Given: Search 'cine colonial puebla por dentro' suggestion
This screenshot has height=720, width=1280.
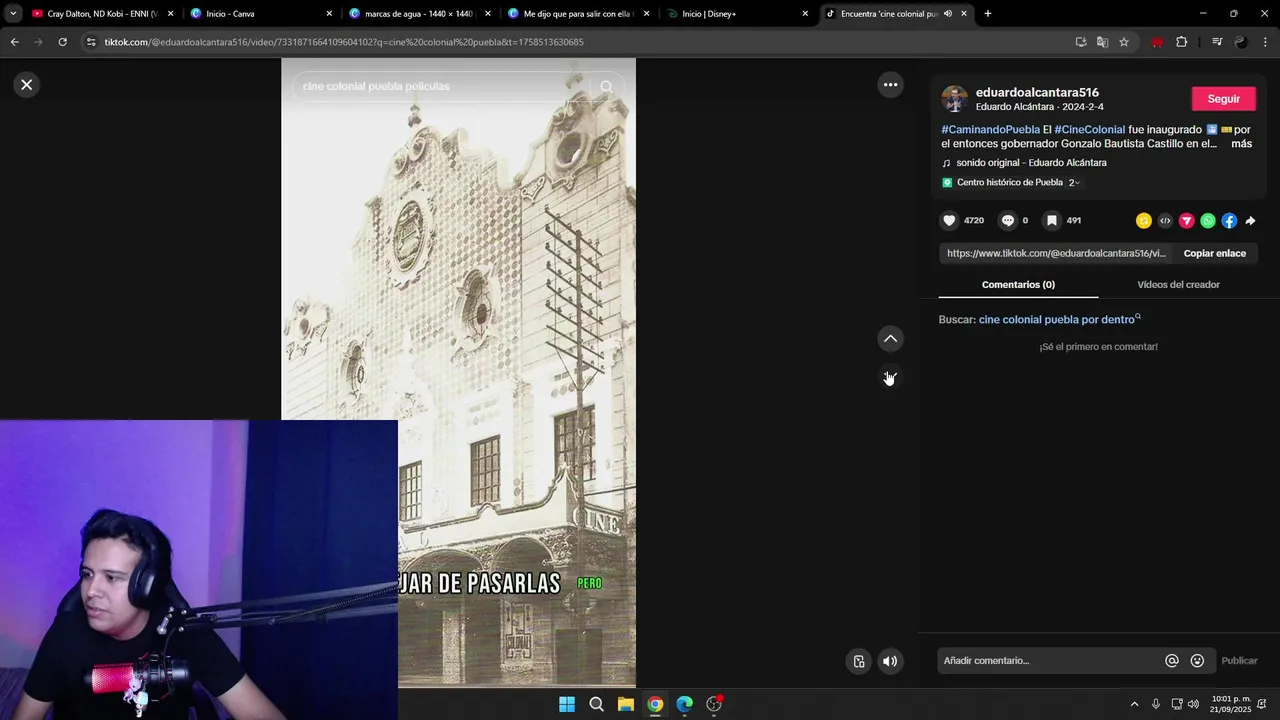Looking at the screenshot, I should 1059,320.
